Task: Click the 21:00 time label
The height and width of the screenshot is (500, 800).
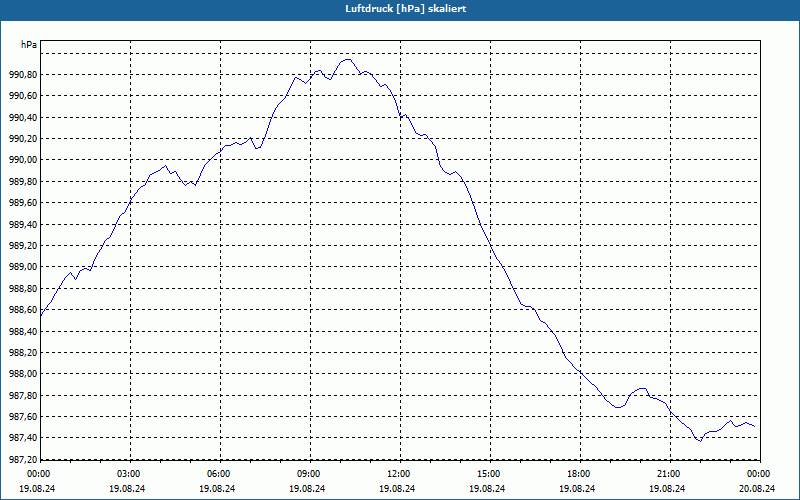Action: [x=670, y=474]
